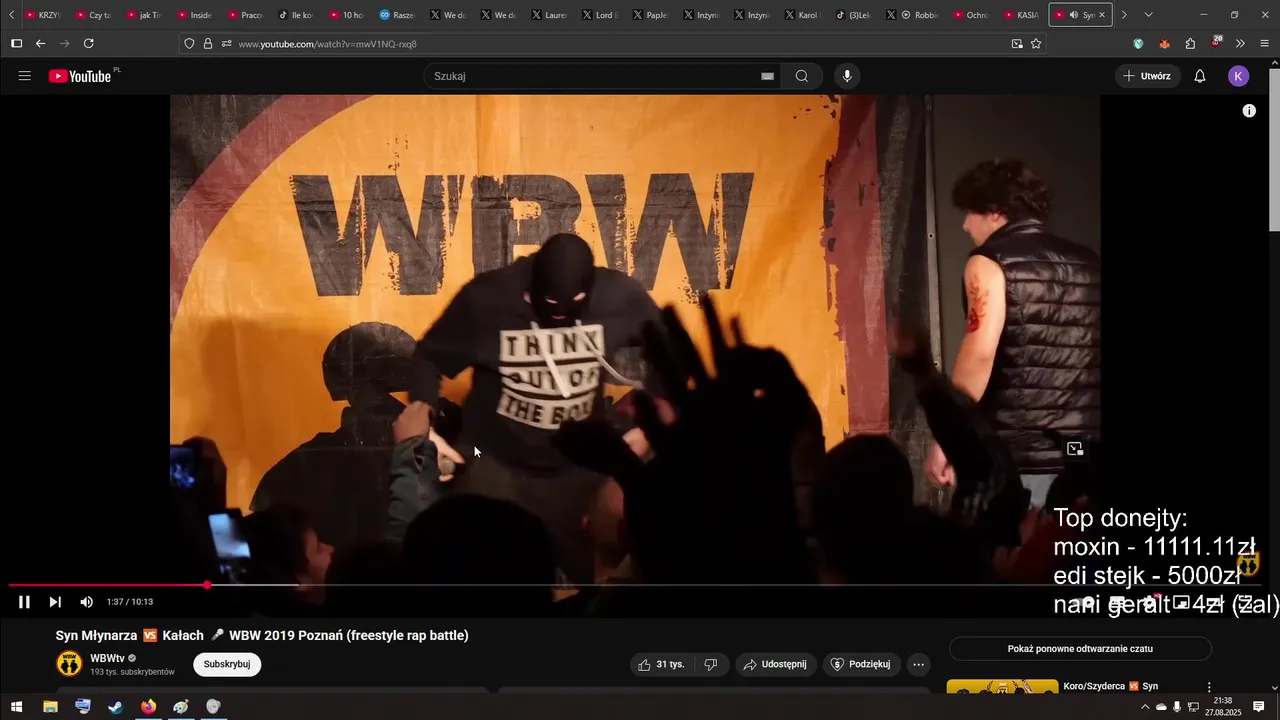1280x720 pixels.
Task: Show hidden system tray icons
Action: coord(1145,707)
